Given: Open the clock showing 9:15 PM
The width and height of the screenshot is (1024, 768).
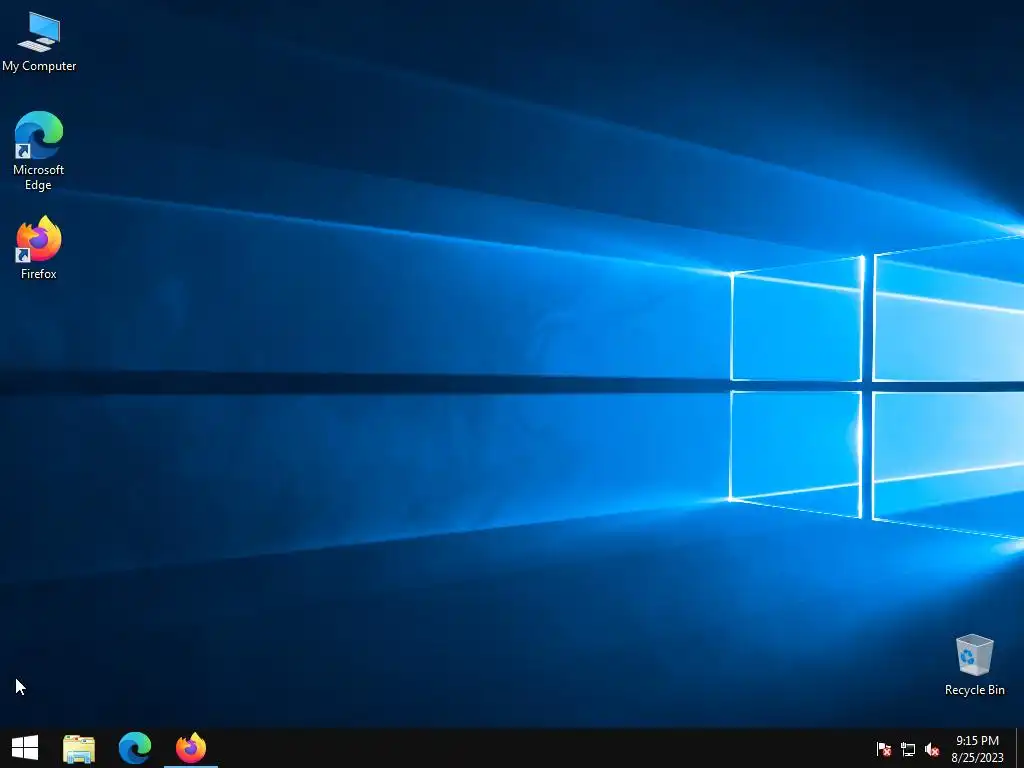Looking at the screenshot, I should [x=977, y=749].
